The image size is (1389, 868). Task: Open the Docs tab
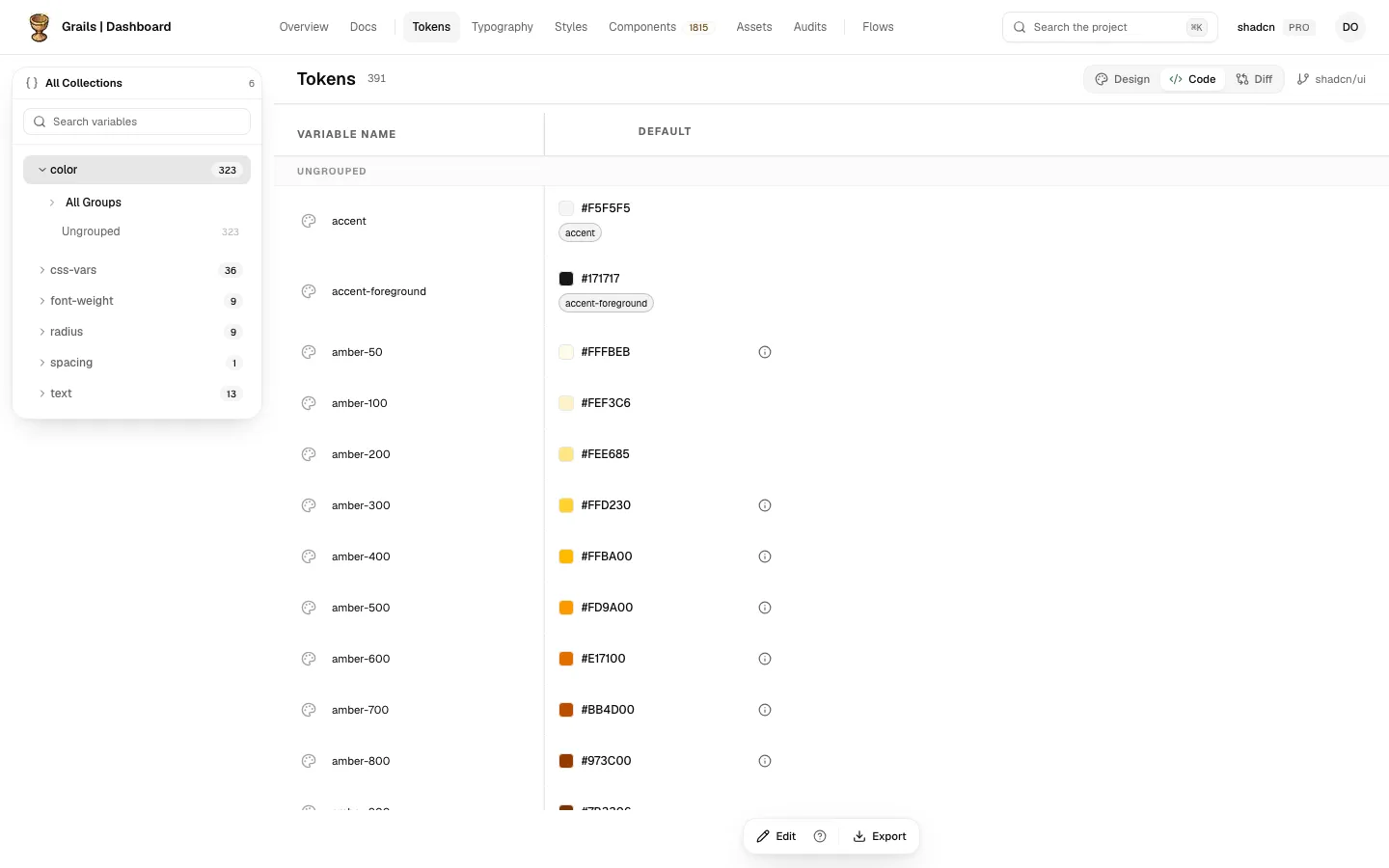pos(364,27)
